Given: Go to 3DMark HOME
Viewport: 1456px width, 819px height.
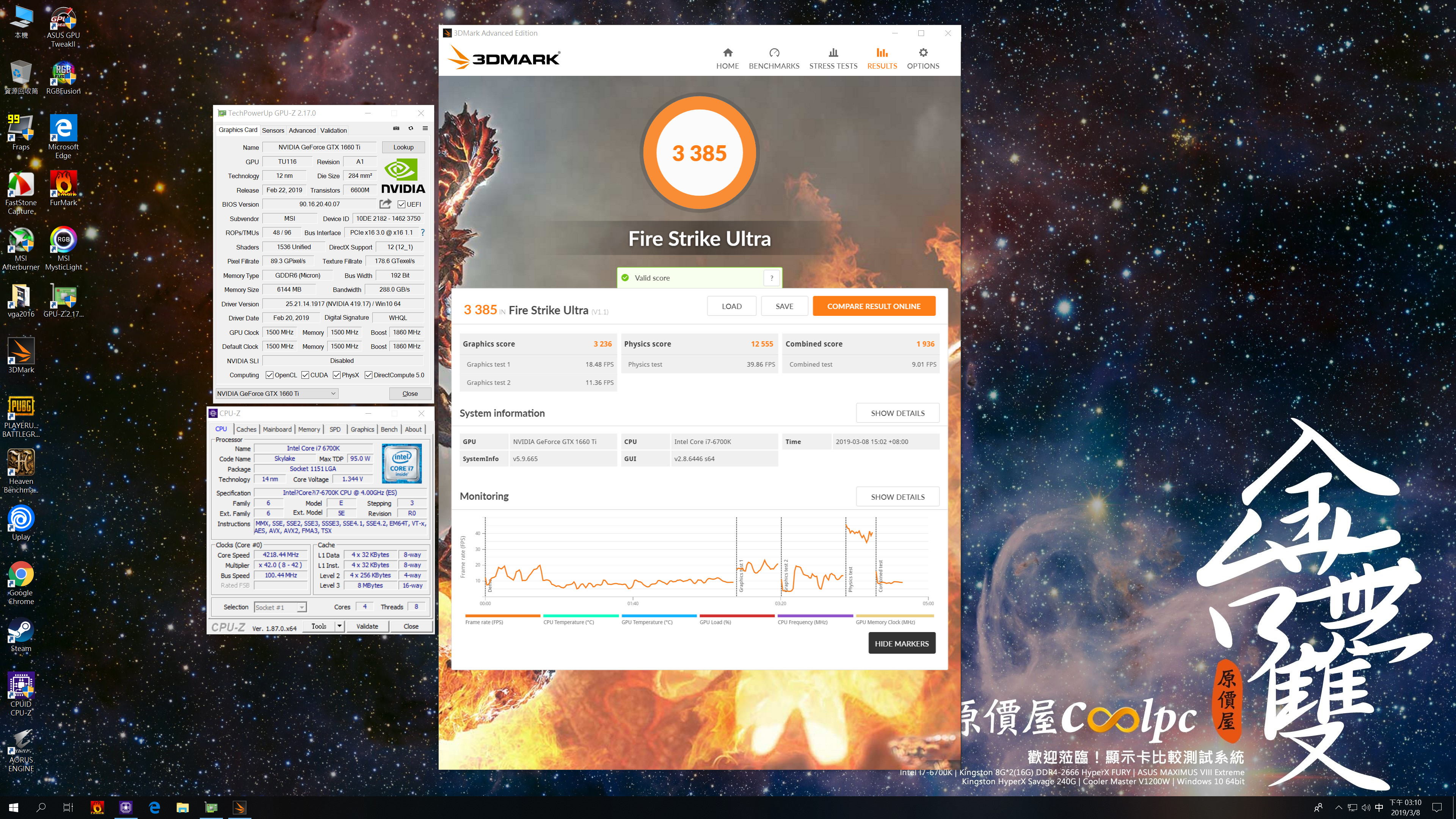Looking at the screenshot, I should [x=728, y=59].
